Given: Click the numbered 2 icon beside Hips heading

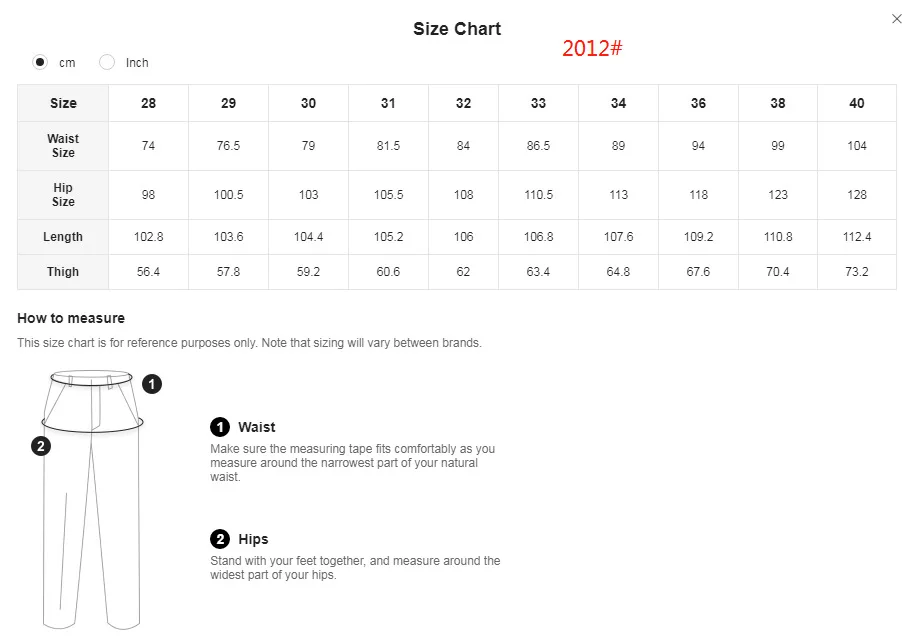Looking at the screenshot, I should pyautogui.click(x=220, y=539).
